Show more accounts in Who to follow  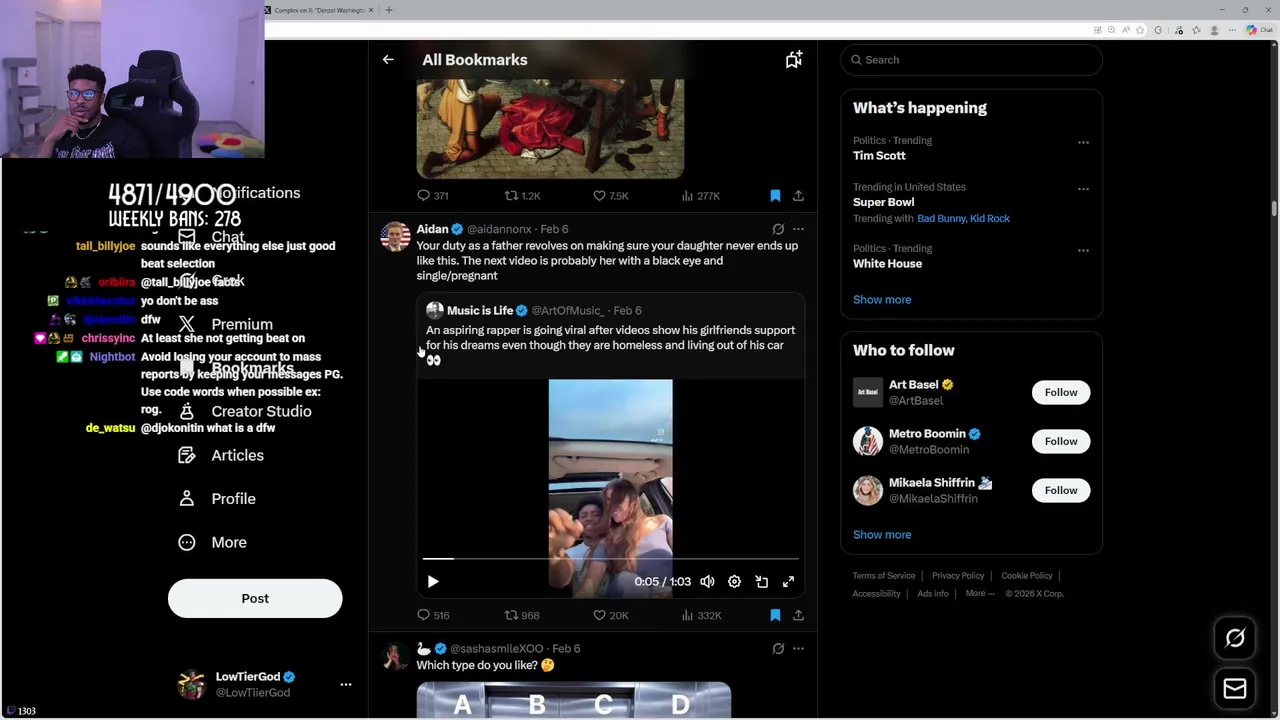[x=882, y=534]
